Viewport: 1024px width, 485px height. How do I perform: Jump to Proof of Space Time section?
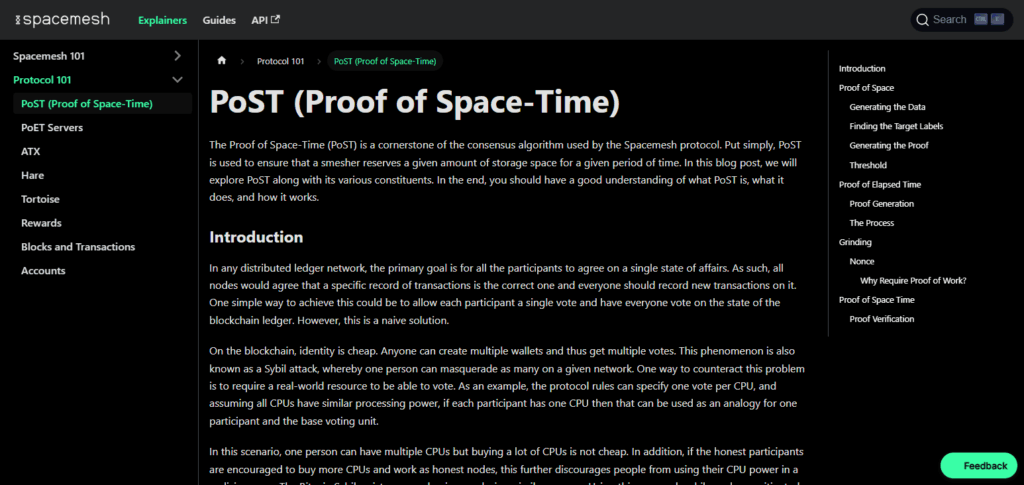876,300
